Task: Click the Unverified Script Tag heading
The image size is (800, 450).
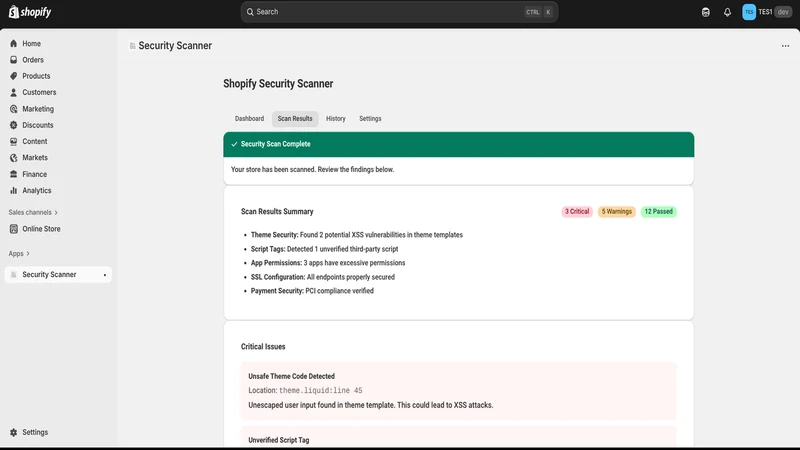Action: [279, 440]
